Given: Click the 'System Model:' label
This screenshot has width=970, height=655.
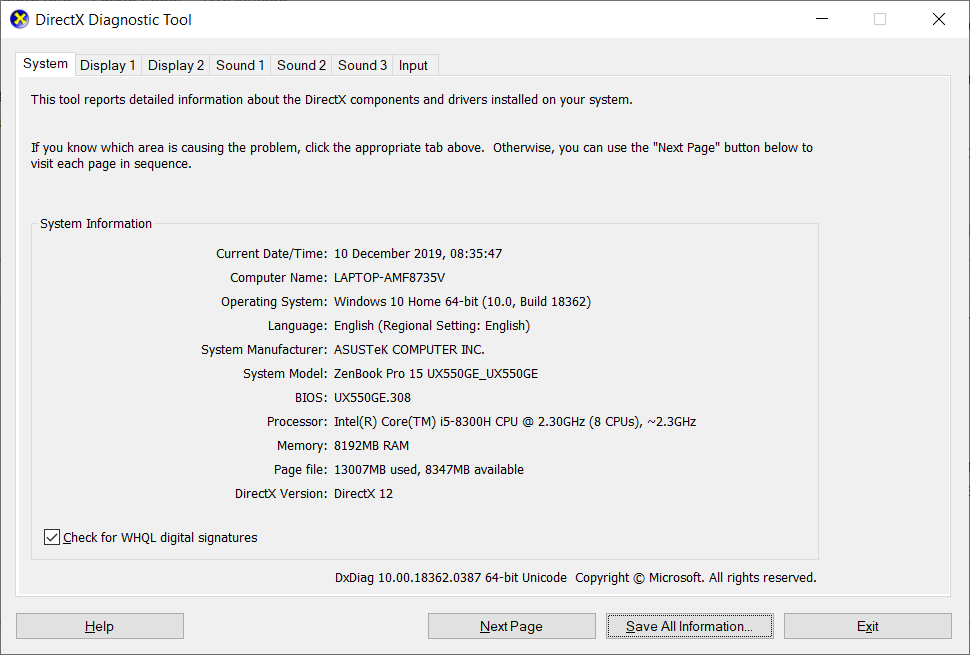Looking at the screenshot, I should click(285, 374).
